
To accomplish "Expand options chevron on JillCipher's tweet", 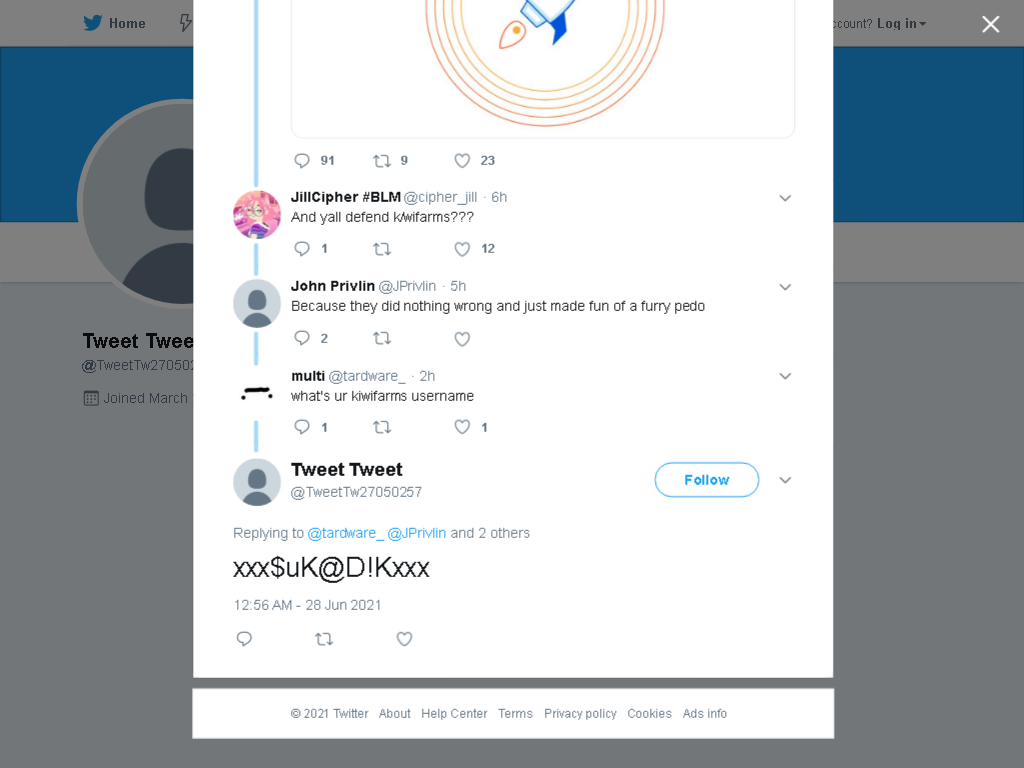I will (x=785, y=198).
